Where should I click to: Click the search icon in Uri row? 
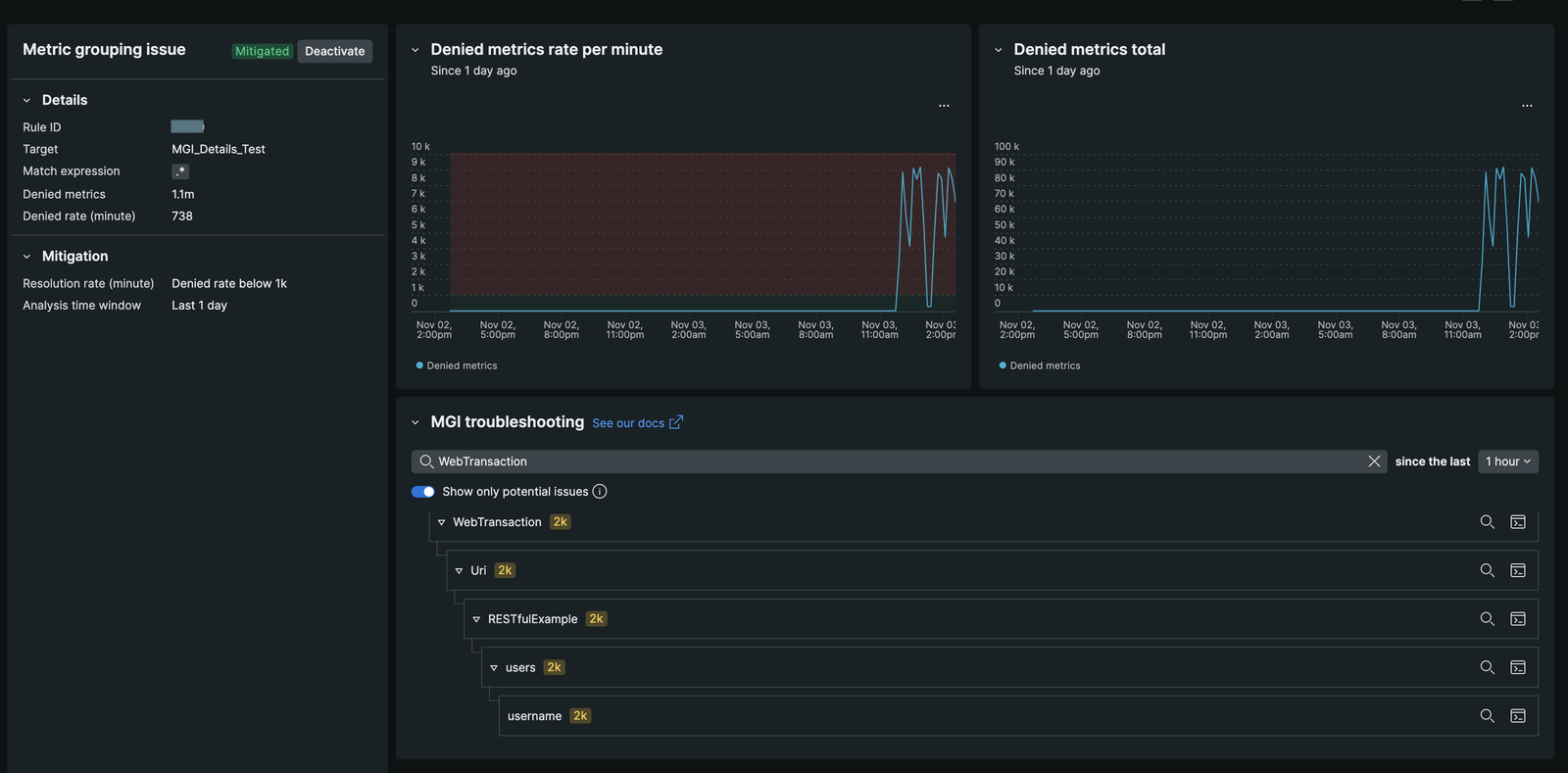click(x=1487, y=570)
